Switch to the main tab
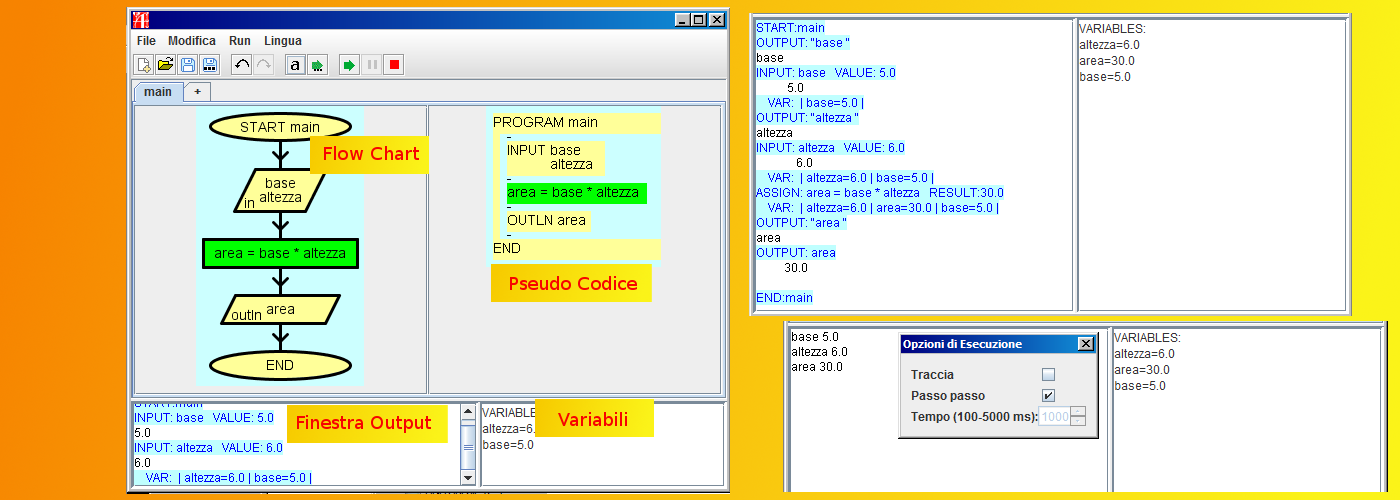 click(158, 92)
